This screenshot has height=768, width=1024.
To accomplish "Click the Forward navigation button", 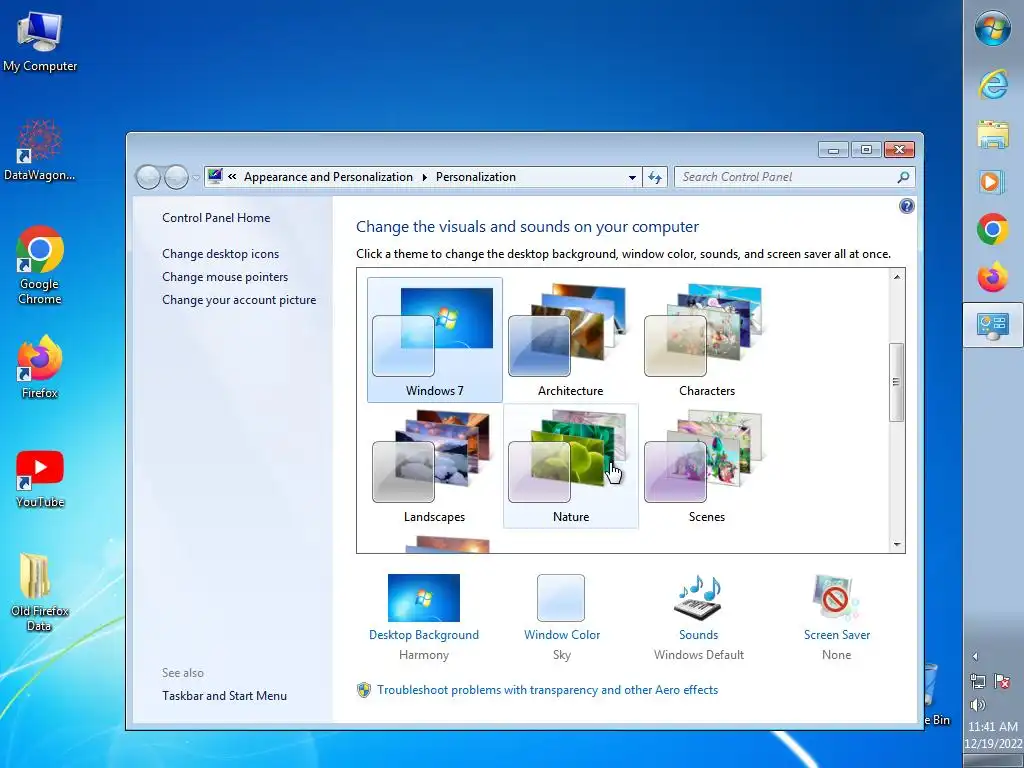I will point(176,177).
